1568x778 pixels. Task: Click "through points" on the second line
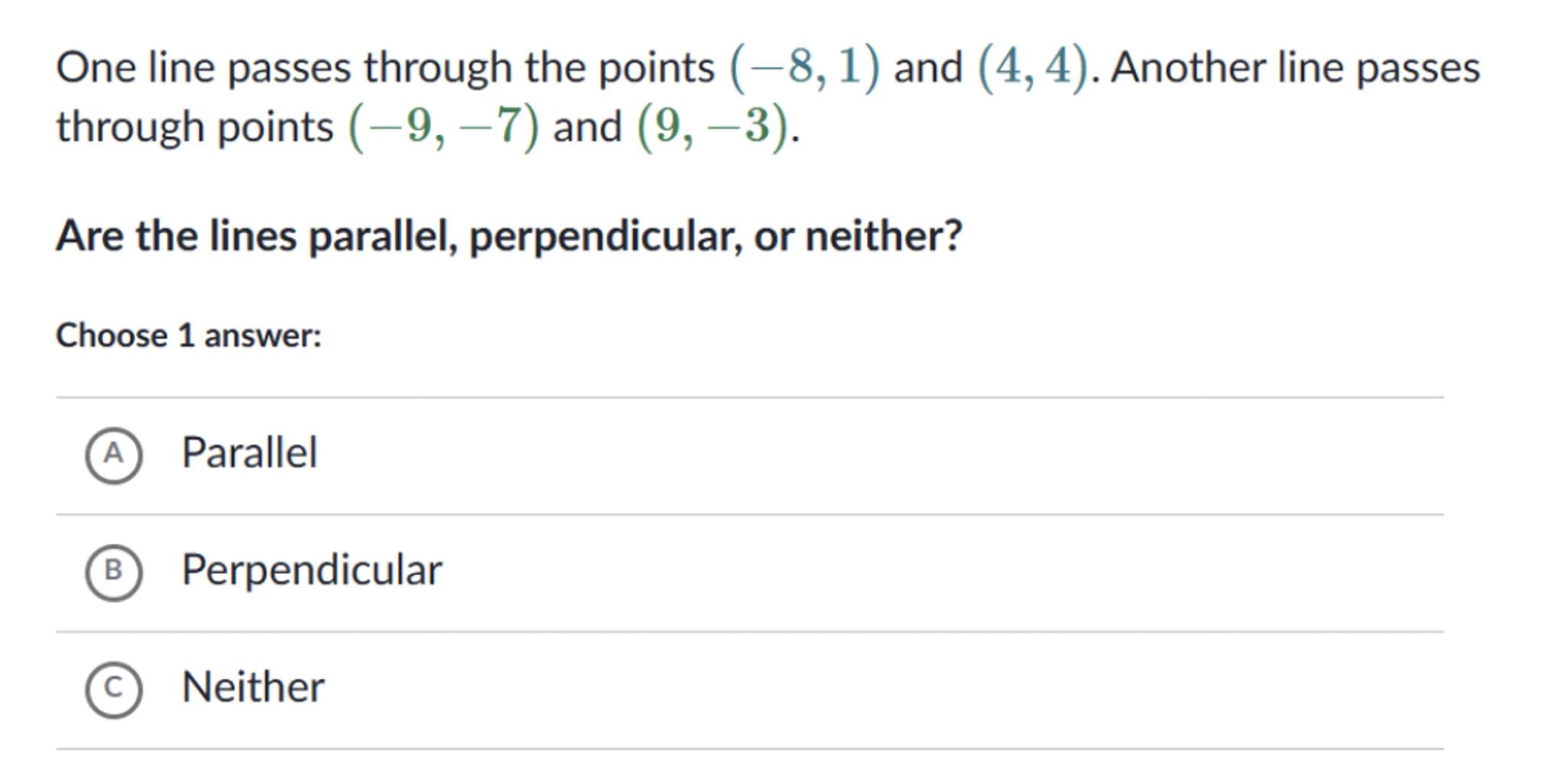point(194,126)
